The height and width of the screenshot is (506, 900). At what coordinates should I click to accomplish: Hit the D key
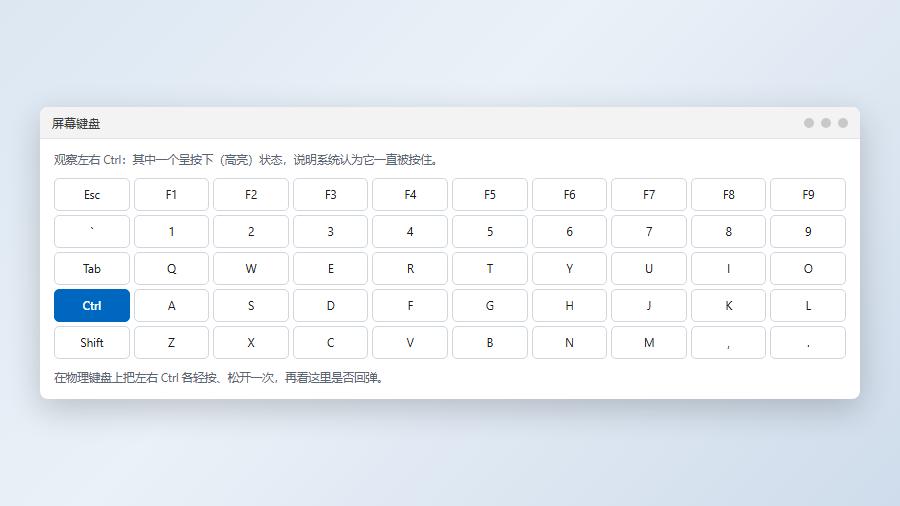[x=331, y=306]
